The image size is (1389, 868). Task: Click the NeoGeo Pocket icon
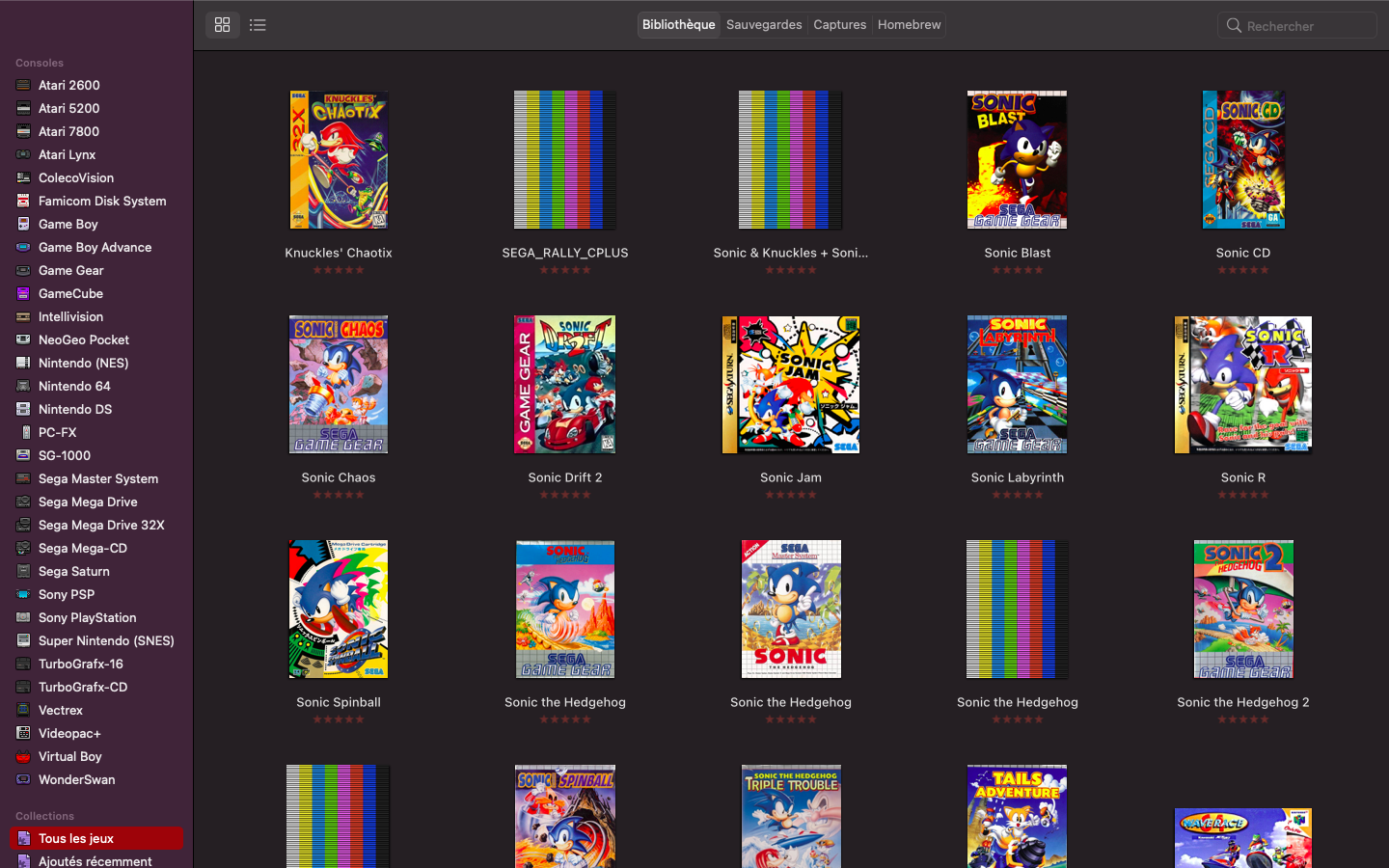click(23, 339)
